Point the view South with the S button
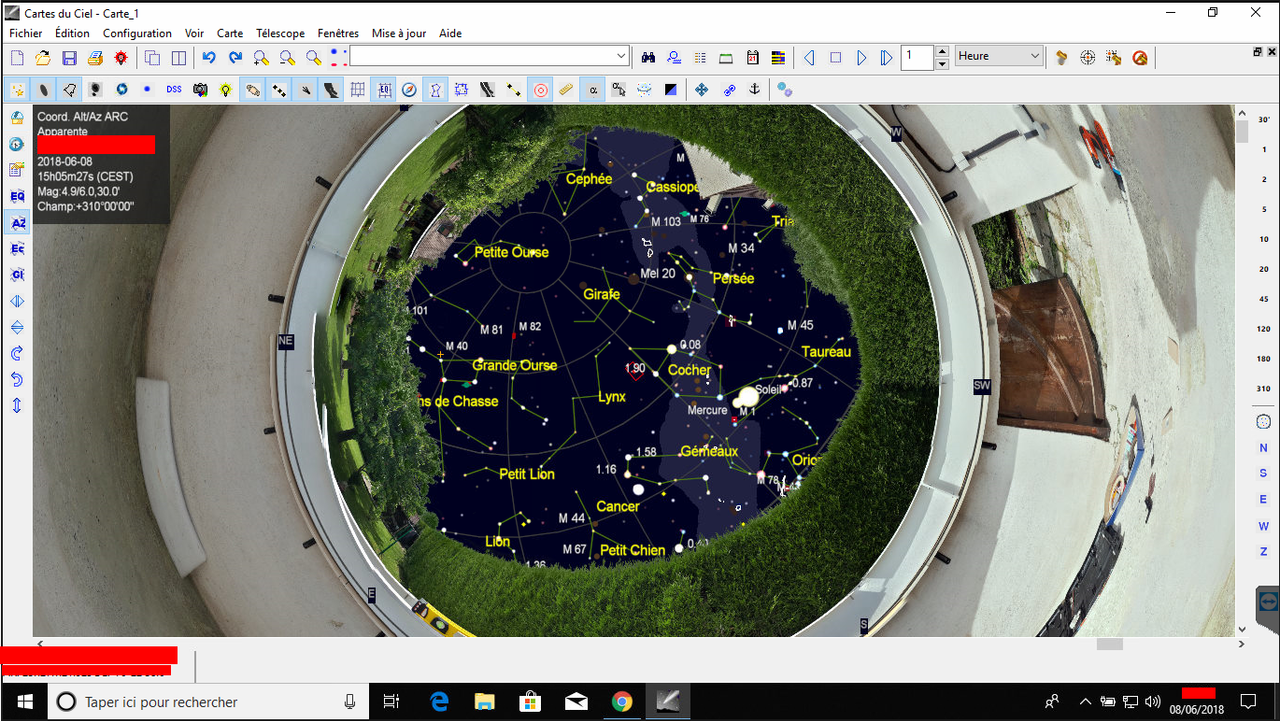1280x721 pixels. pyautogui.click(x=1264, y=474)
